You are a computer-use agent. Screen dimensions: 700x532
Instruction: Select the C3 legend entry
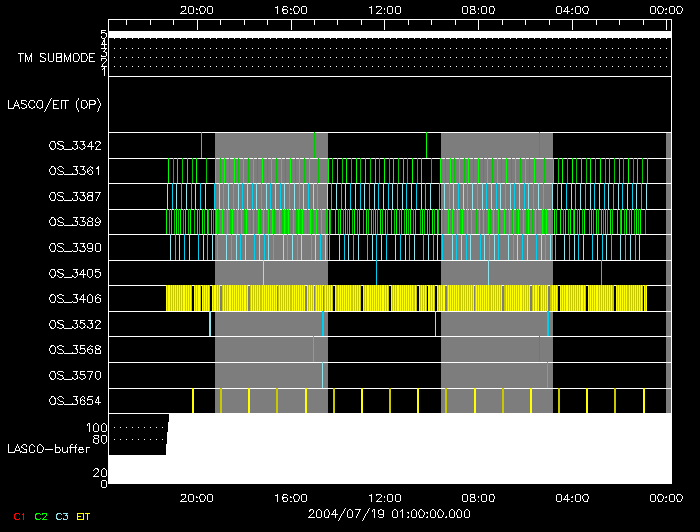point(62,516)
